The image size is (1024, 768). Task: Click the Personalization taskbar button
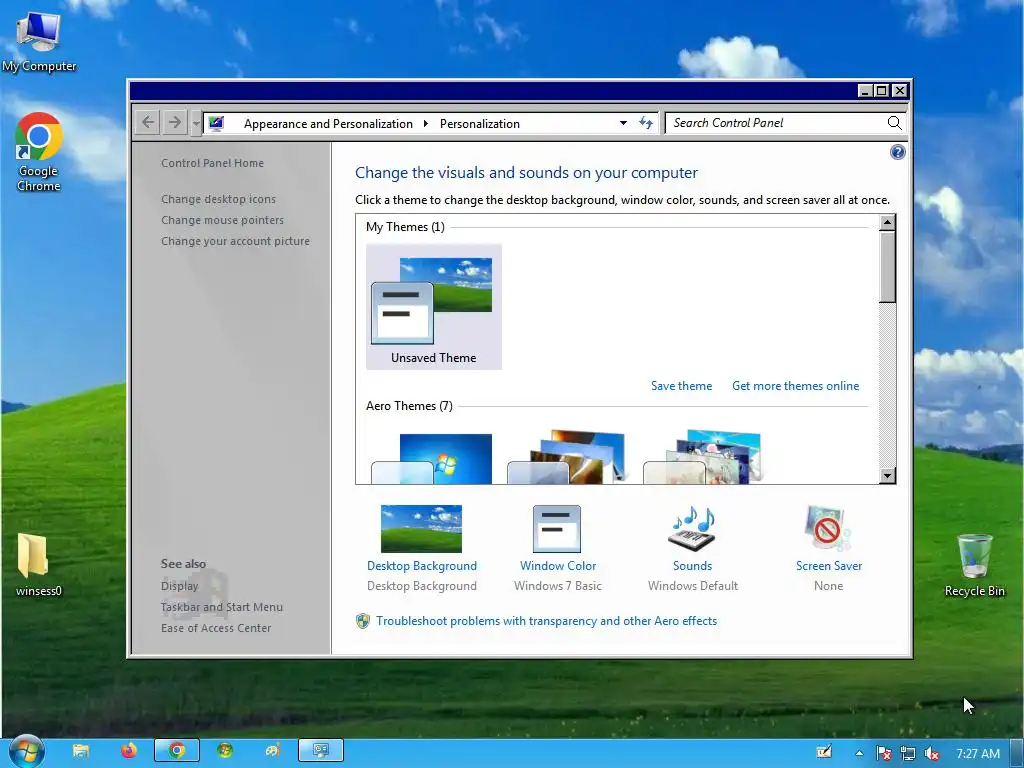pos(321,751)
